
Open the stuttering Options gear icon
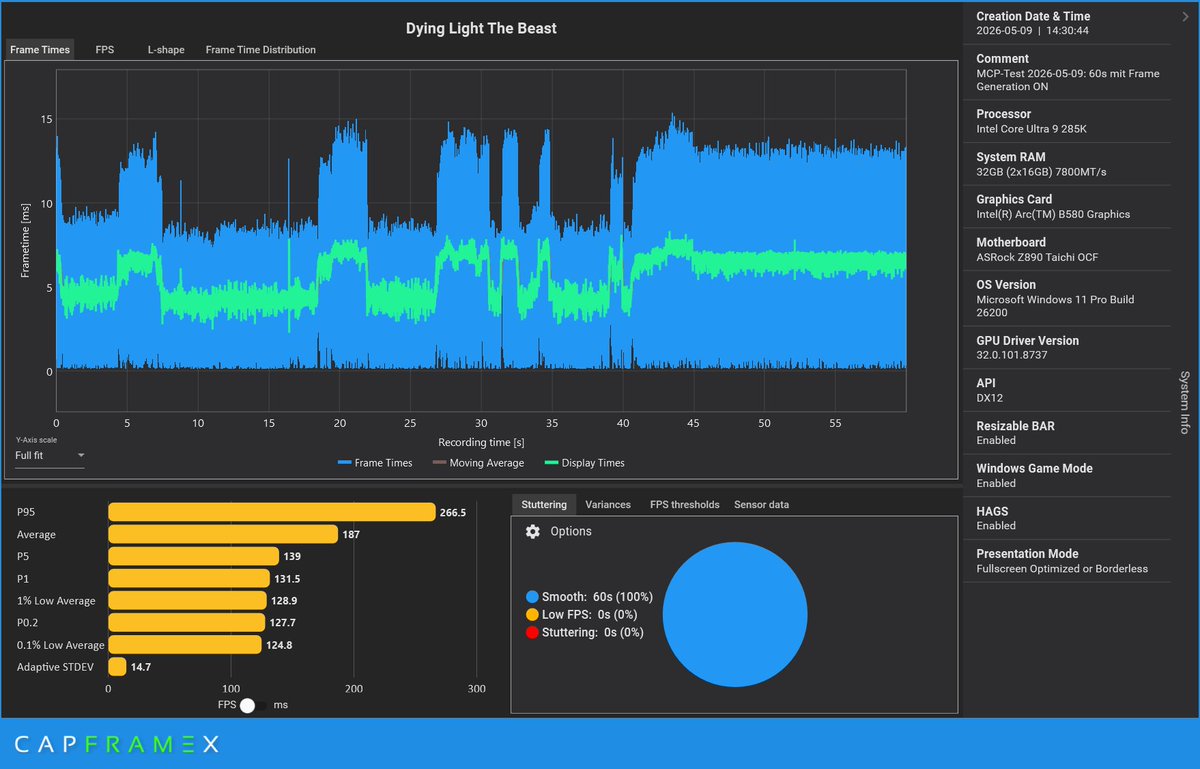pos(533,532)
